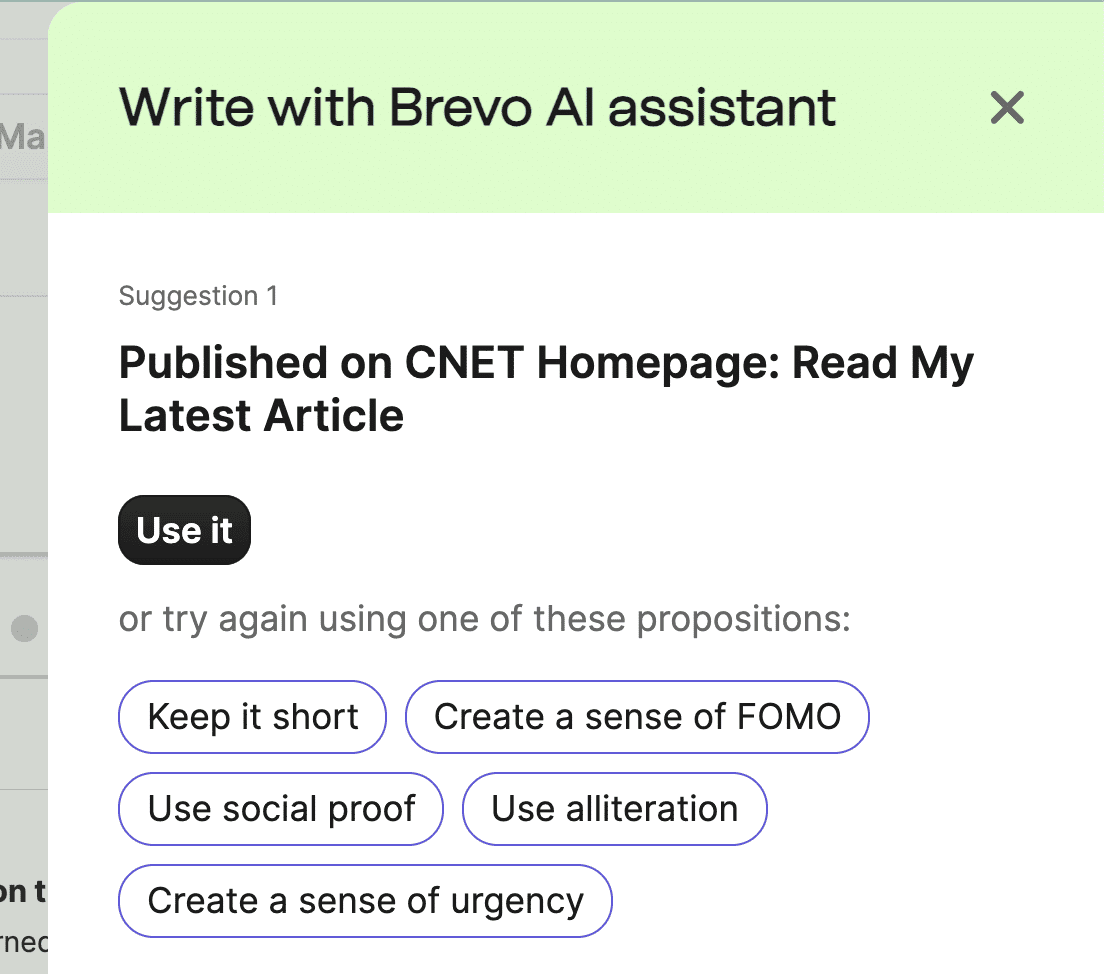Select the Use alliteration chip
Viewport: 1104px width, 974px height.
pyautogui.click(x=615, y=808)
